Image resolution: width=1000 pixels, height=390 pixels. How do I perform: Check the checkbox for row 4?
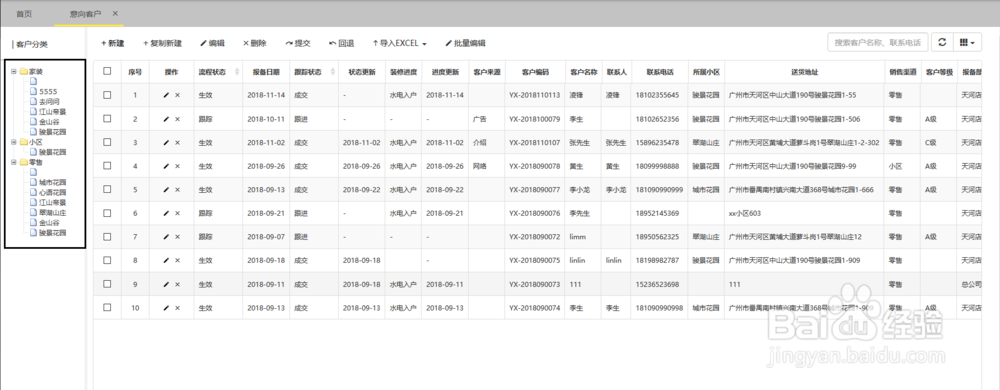coord(107,166)
